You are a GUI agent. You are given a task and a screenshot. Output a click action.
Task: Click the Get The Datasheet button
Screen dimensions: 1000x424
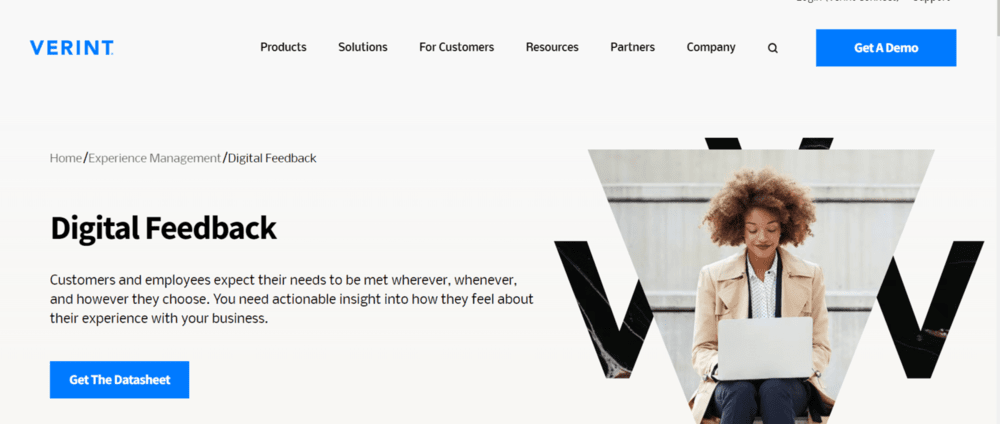(119, 380)
